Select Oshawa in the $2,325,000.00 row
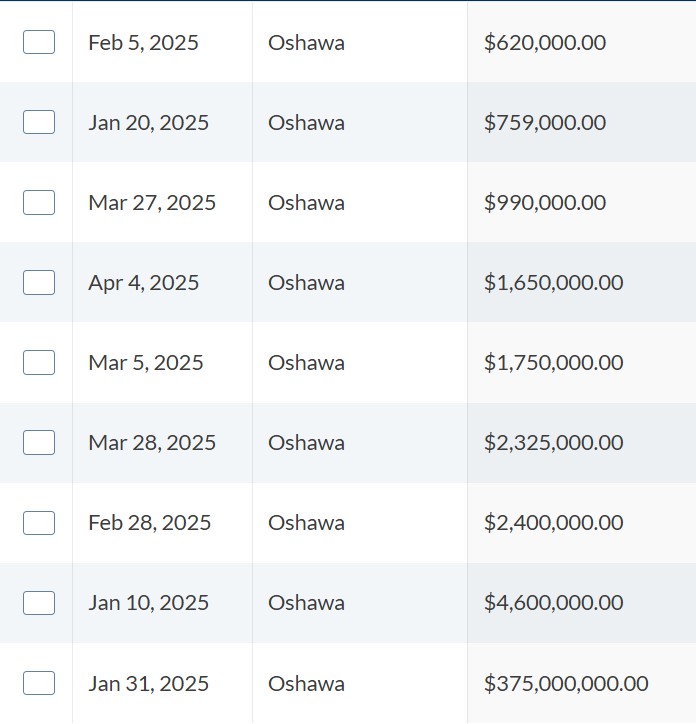The height and width of the screenshot is (724, 696). (306, 443)
